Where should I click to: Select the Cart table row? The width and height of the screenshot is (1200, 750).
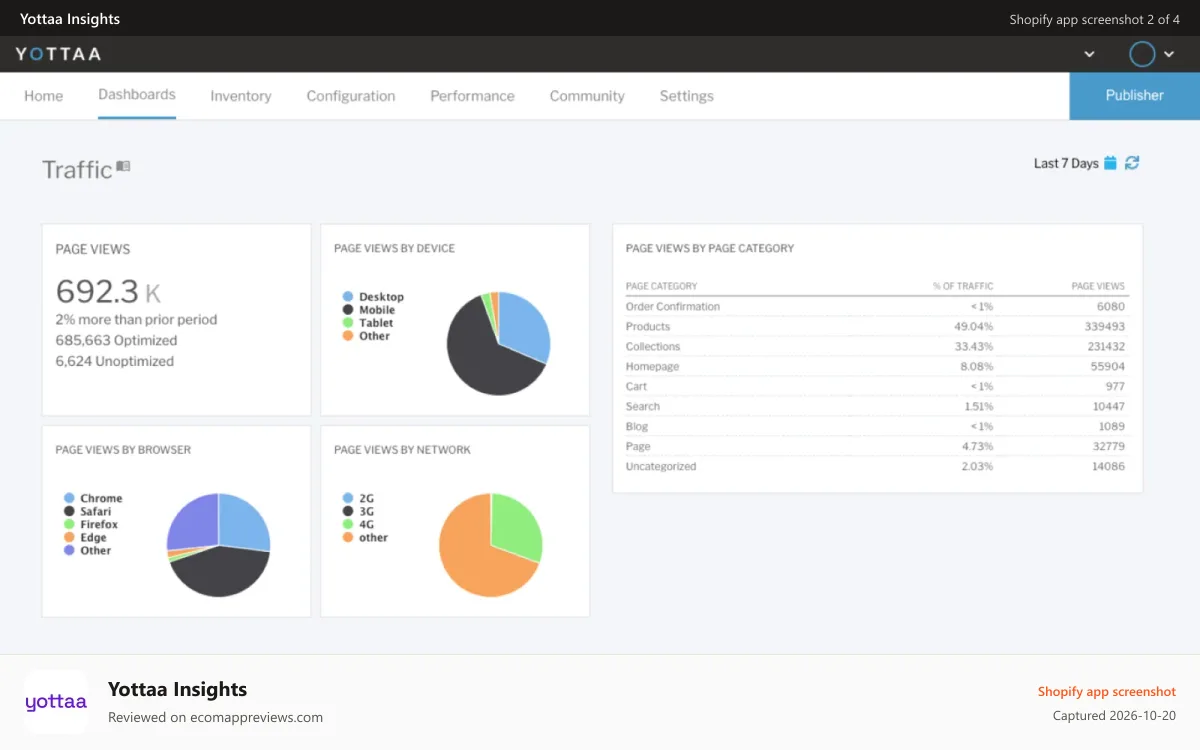(x=876, y=387)
